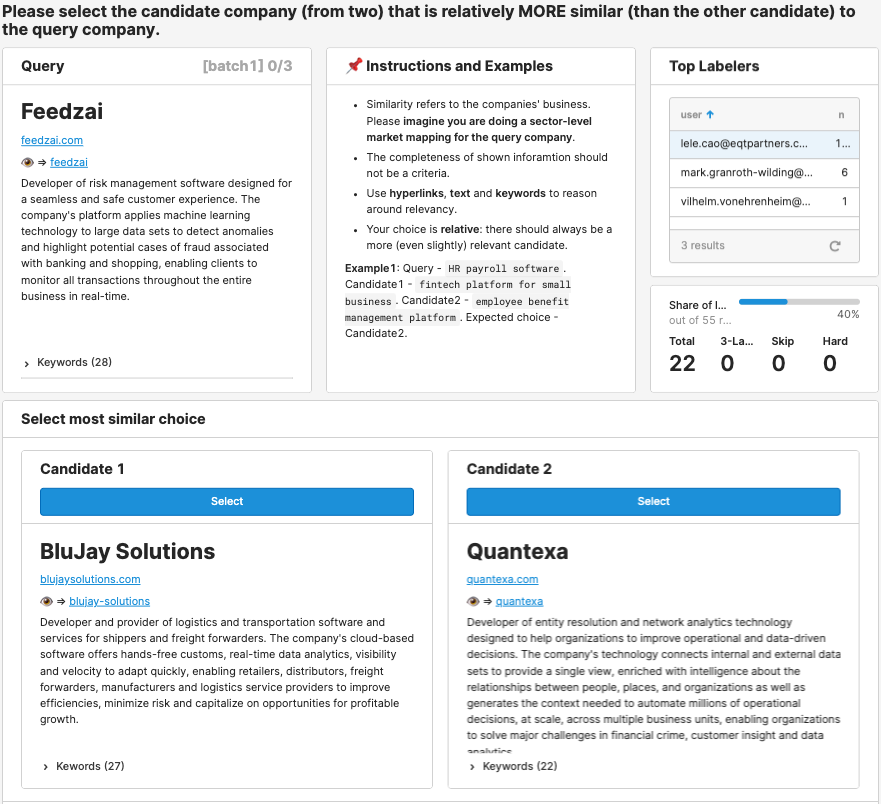Follow the blujay-solutions profile link
Screen dimensions: 881x804
tap(109, 601)
